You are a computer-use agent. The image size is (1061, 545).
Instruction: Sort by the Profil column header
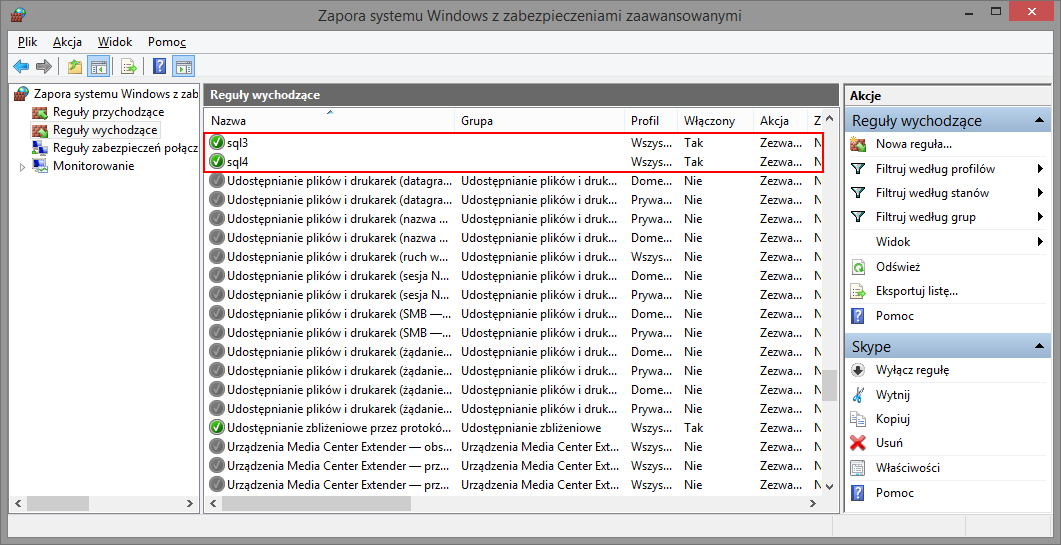(650, 121)
